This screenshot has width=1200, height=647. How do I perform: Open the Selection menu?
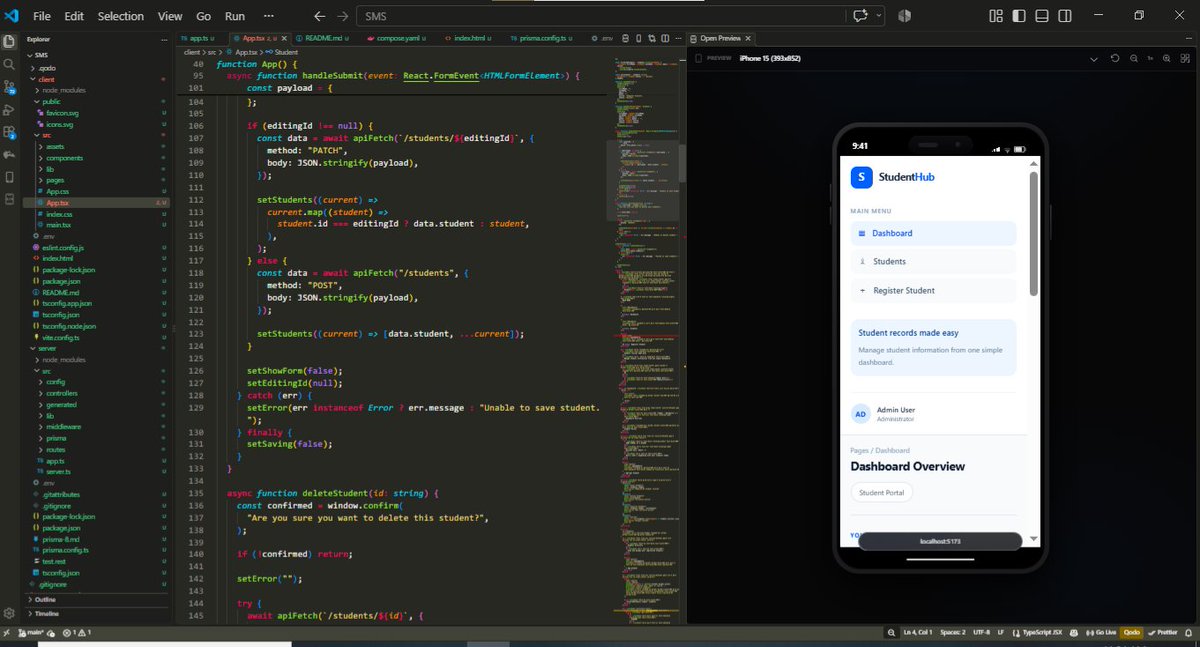121,16
